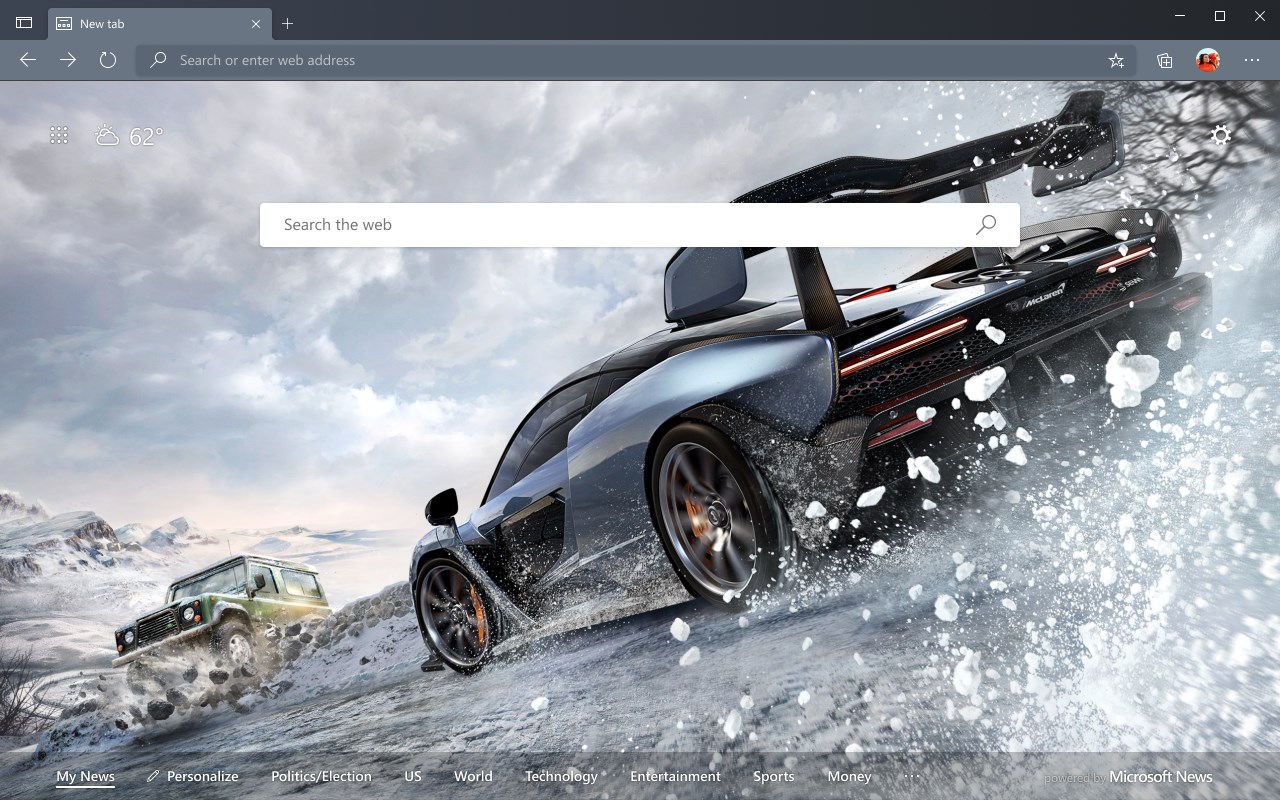This screenshot has height=800, width=1280.
Task: Open Settings and more ellipsis menu
Action: [1252, 60]
